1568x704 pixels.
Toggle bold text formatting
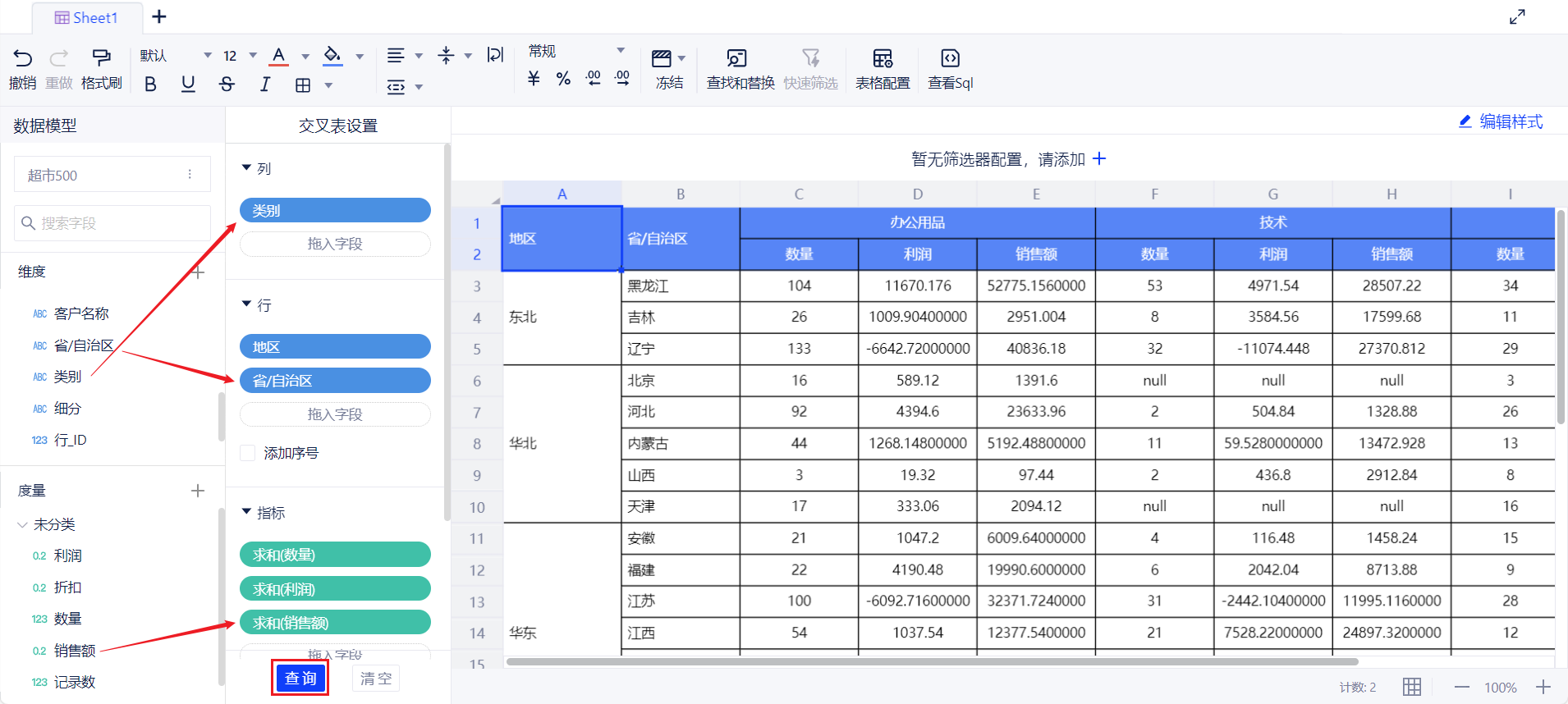click(150, 85)
